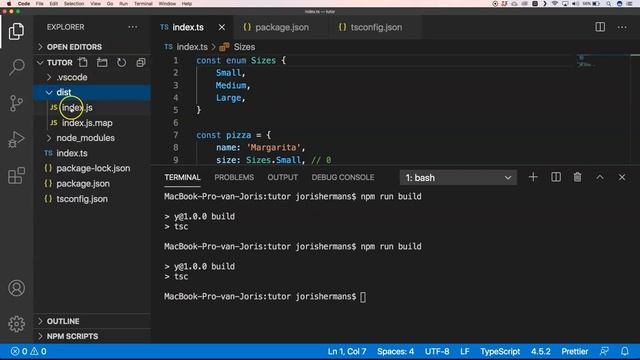Refresh the Explorer file tree
The height and width of the screenshot is (360, 640).
tap(122, 62)
